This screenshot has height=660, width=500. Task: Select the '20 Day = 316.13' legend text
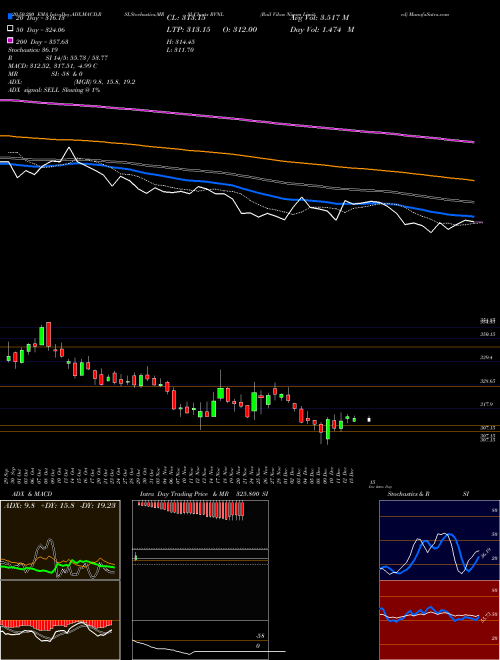[41, 18]
